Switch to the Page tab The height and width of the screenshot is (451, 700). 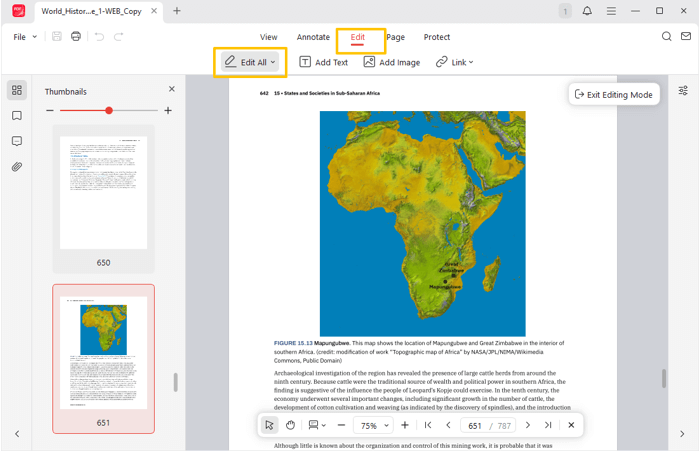396,37
